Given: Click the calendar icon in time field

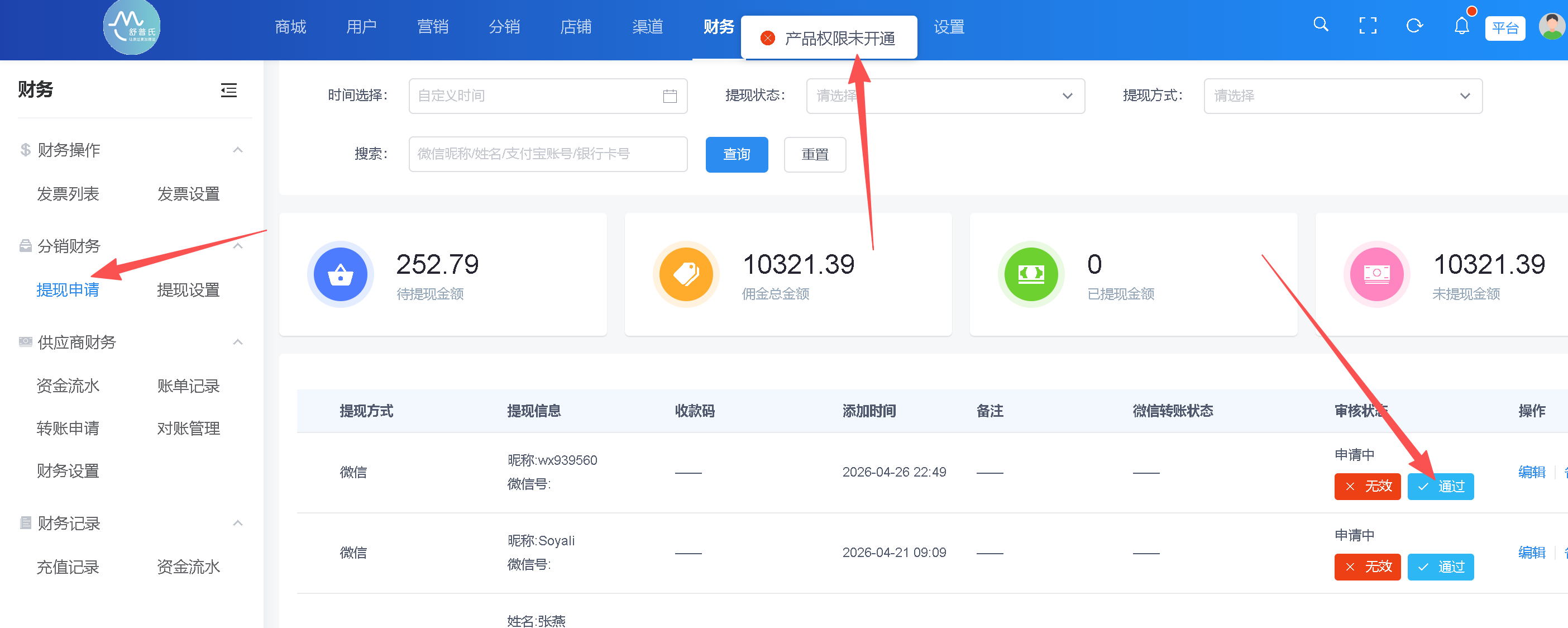Looking at the screenshot, I should coord(670,96).
